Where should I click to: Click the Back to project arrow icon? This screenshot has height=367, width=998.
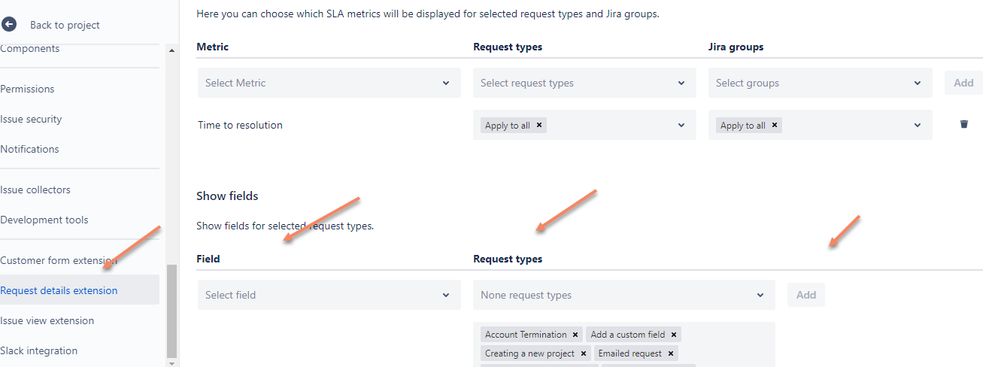(8, 25)
